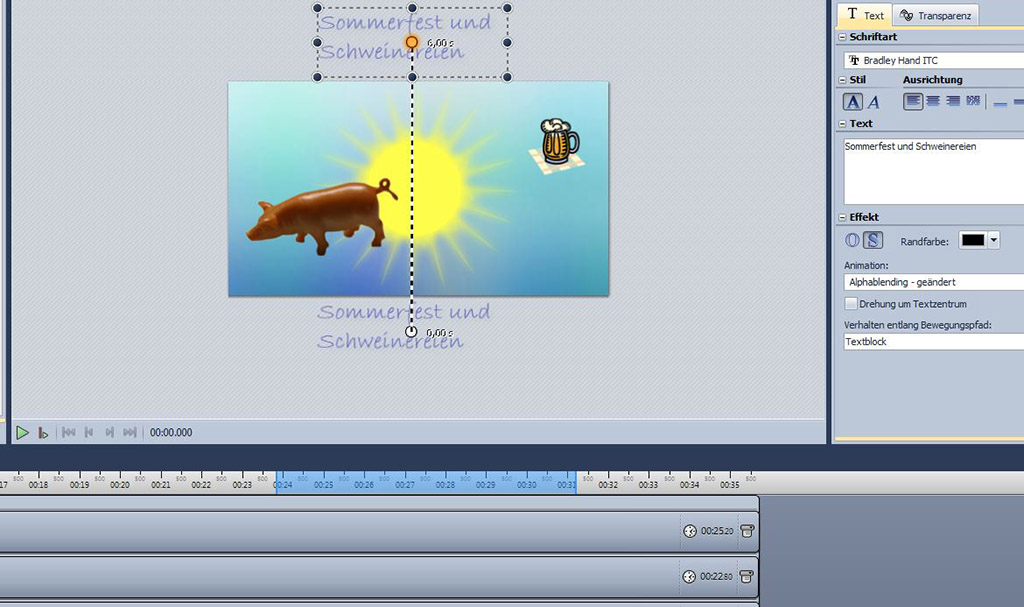
Task: Select the bold text style icon
Action: click(x=853, y=101)
